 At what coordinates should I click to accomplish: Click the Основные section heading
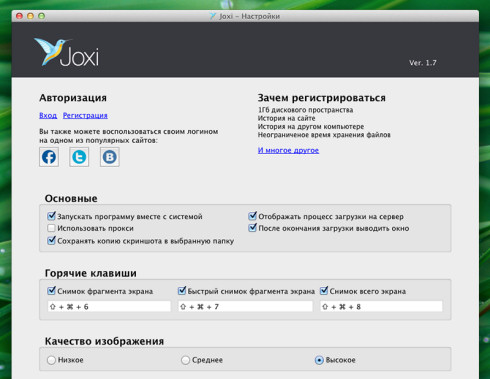[71, 199]
